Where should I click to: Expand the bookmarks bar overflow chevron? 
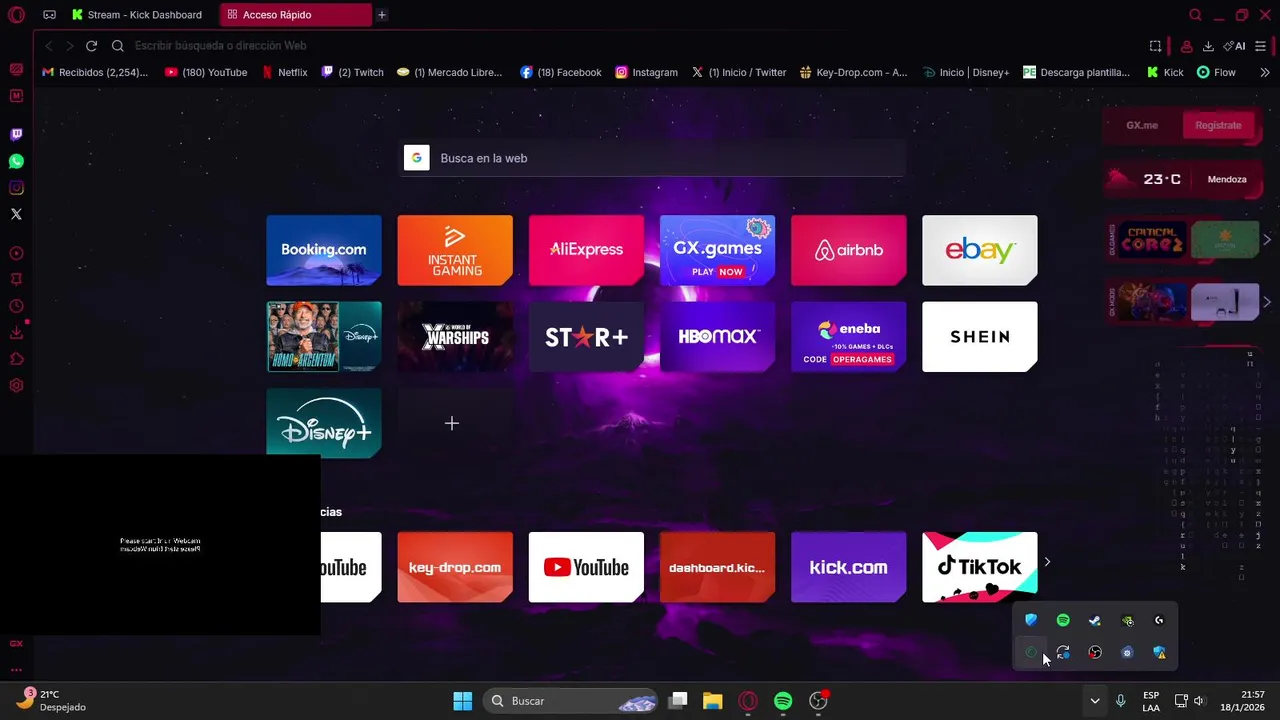tap(1265, 72)
